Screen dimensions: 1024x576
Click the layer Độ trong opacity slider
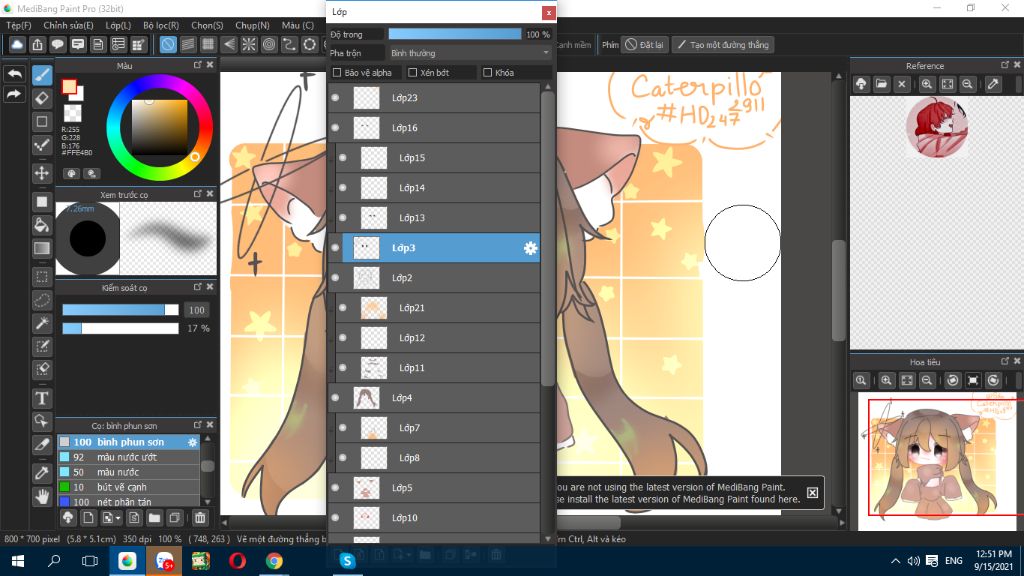click(455, 34)
